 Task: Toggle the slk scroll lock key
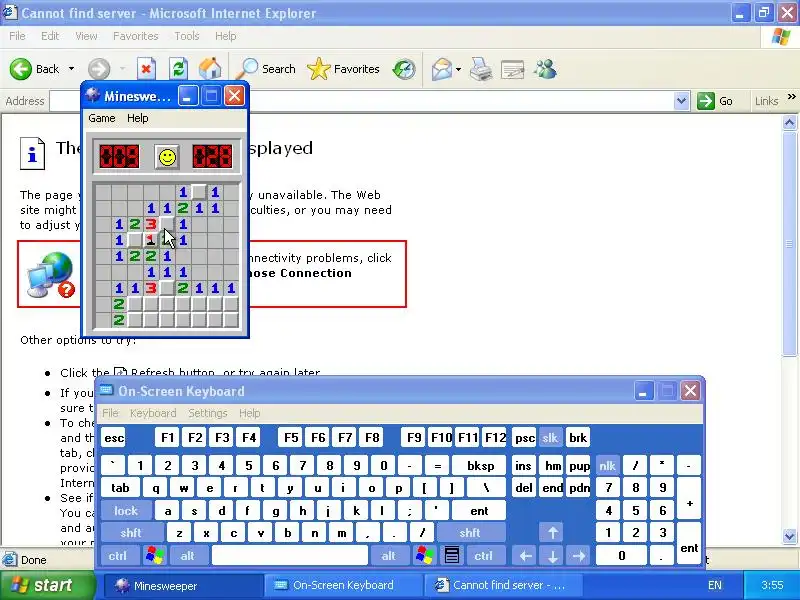coord(550,438)
